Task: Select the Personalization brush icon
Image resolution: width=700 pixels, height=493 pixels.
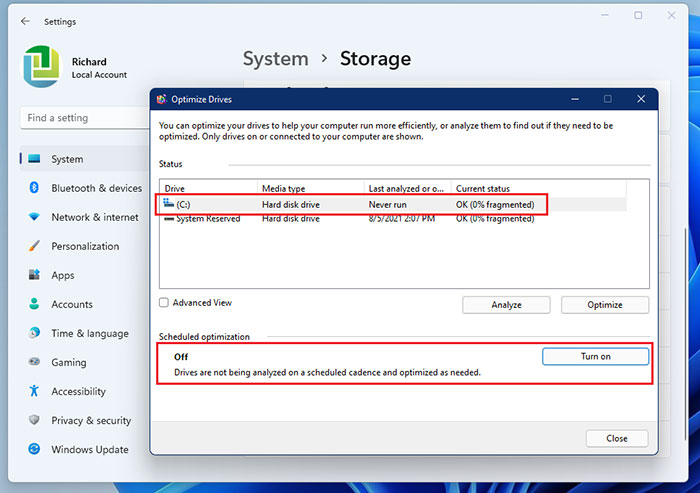Action: 33,246
